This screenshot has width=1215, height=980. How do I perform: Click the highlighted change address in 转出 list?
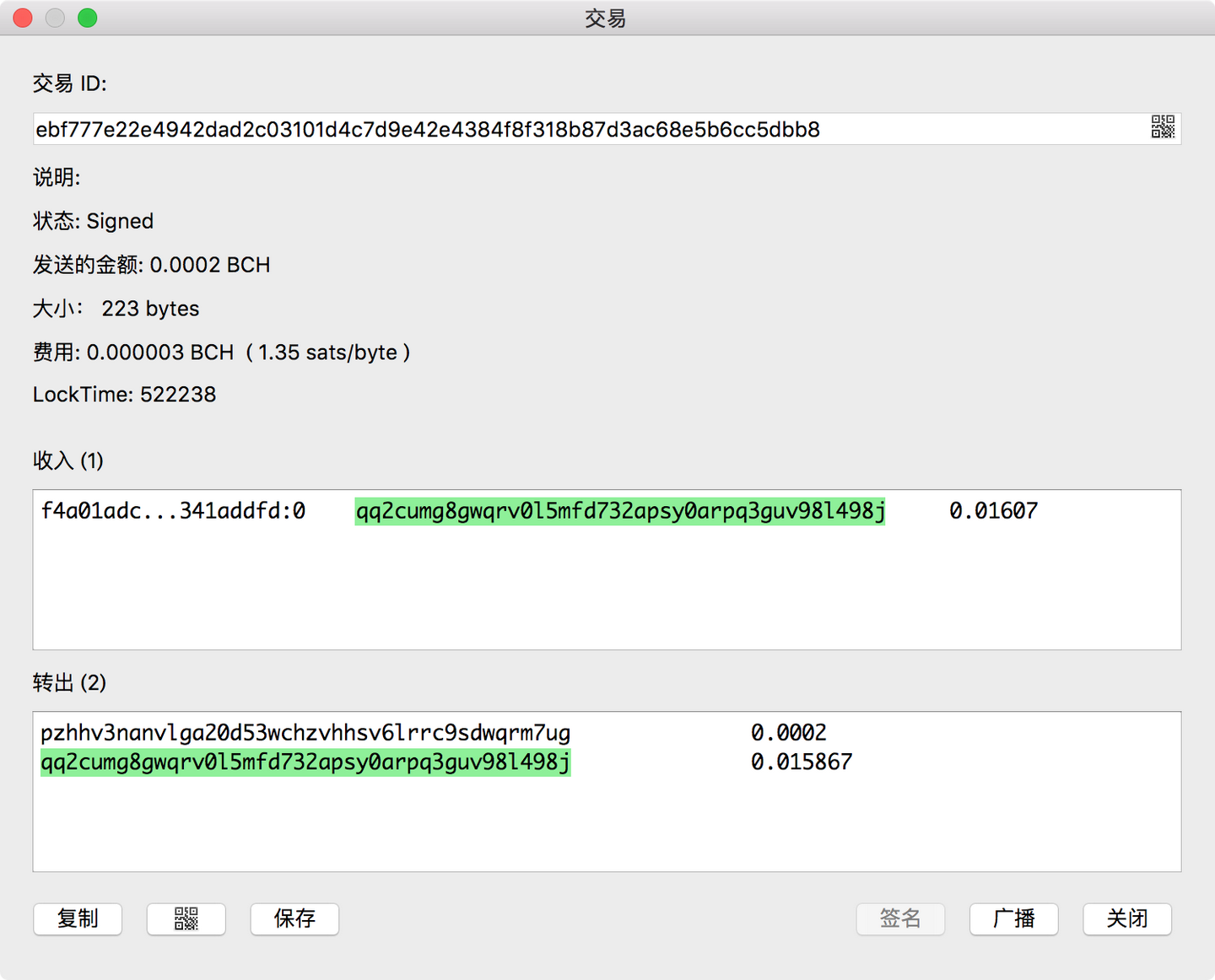305,762
